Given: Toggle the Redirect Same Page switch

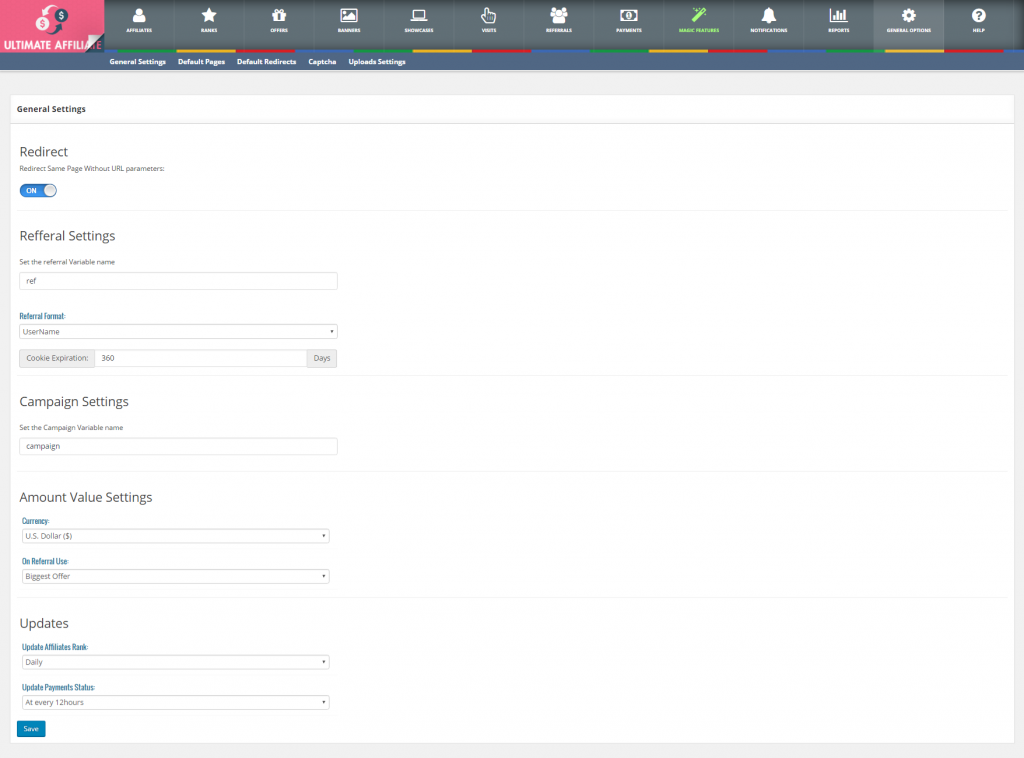Looking at the screenshot, I should [38, 191].
